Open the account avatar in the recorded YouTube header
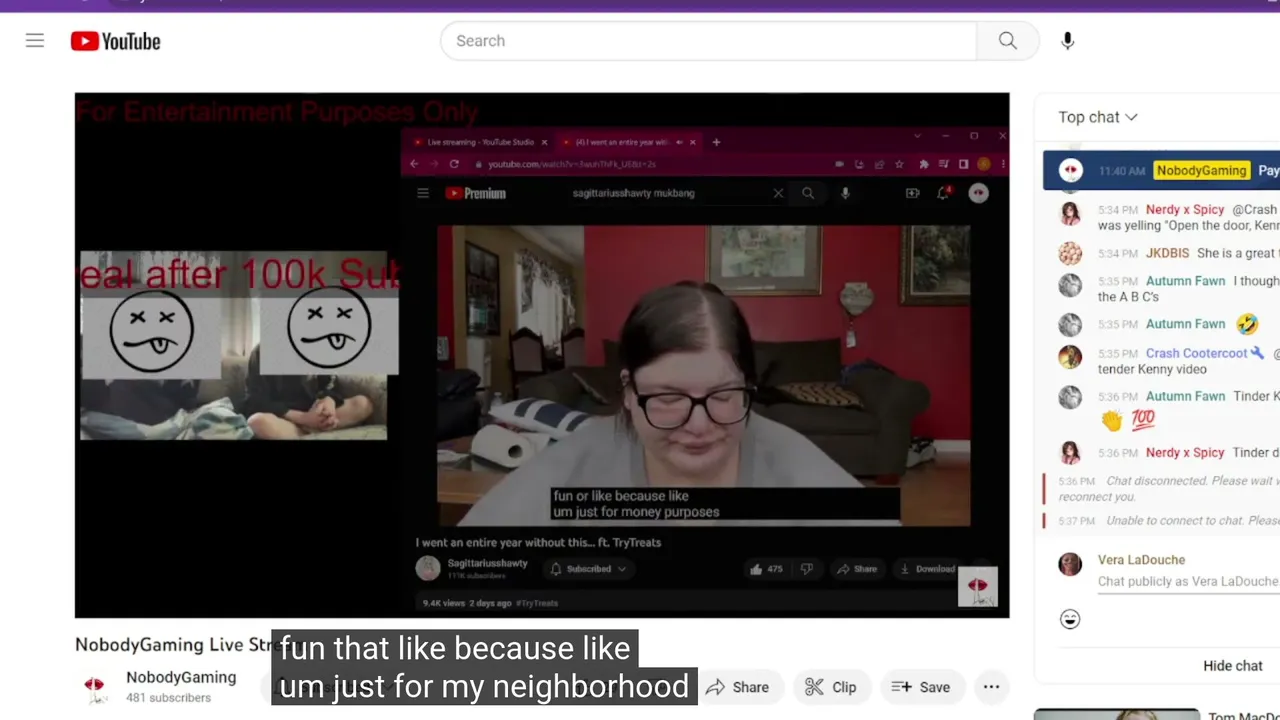 978,194
